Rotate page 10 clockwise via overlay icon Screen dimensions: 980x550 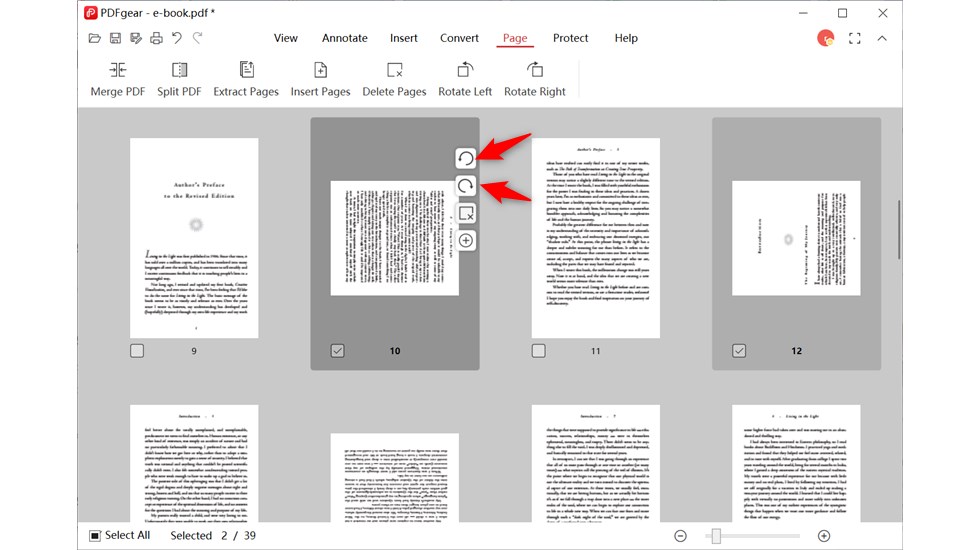tap(466, 186)
